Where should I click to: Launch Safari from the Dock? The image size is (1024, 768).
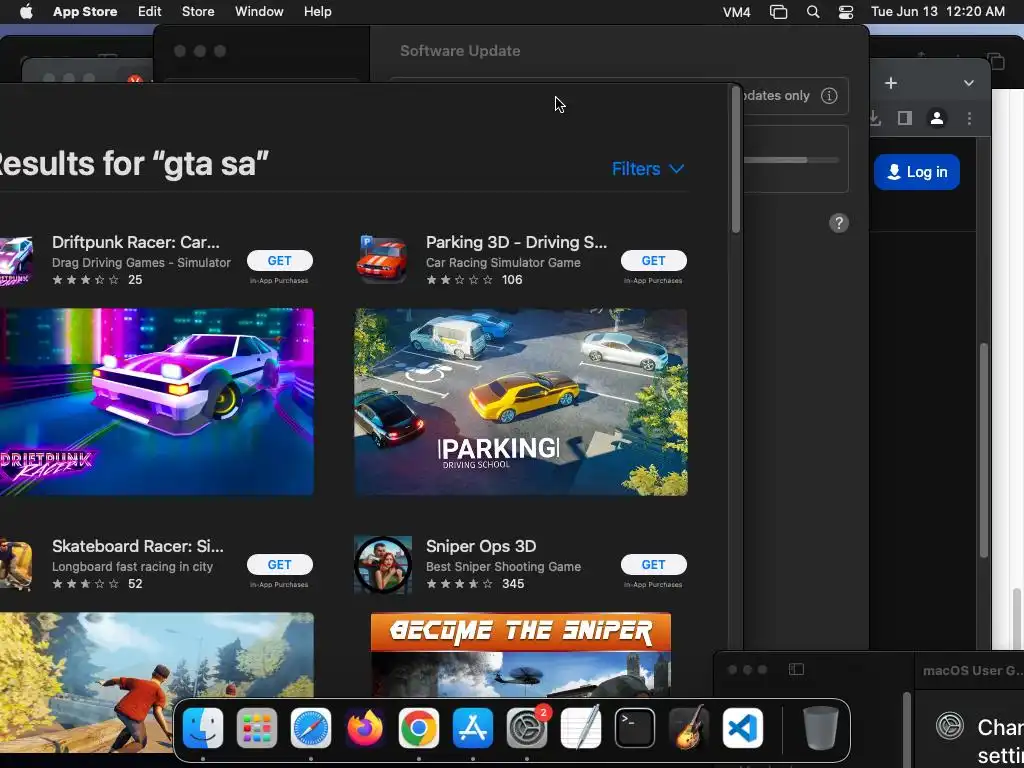[311, 728]
